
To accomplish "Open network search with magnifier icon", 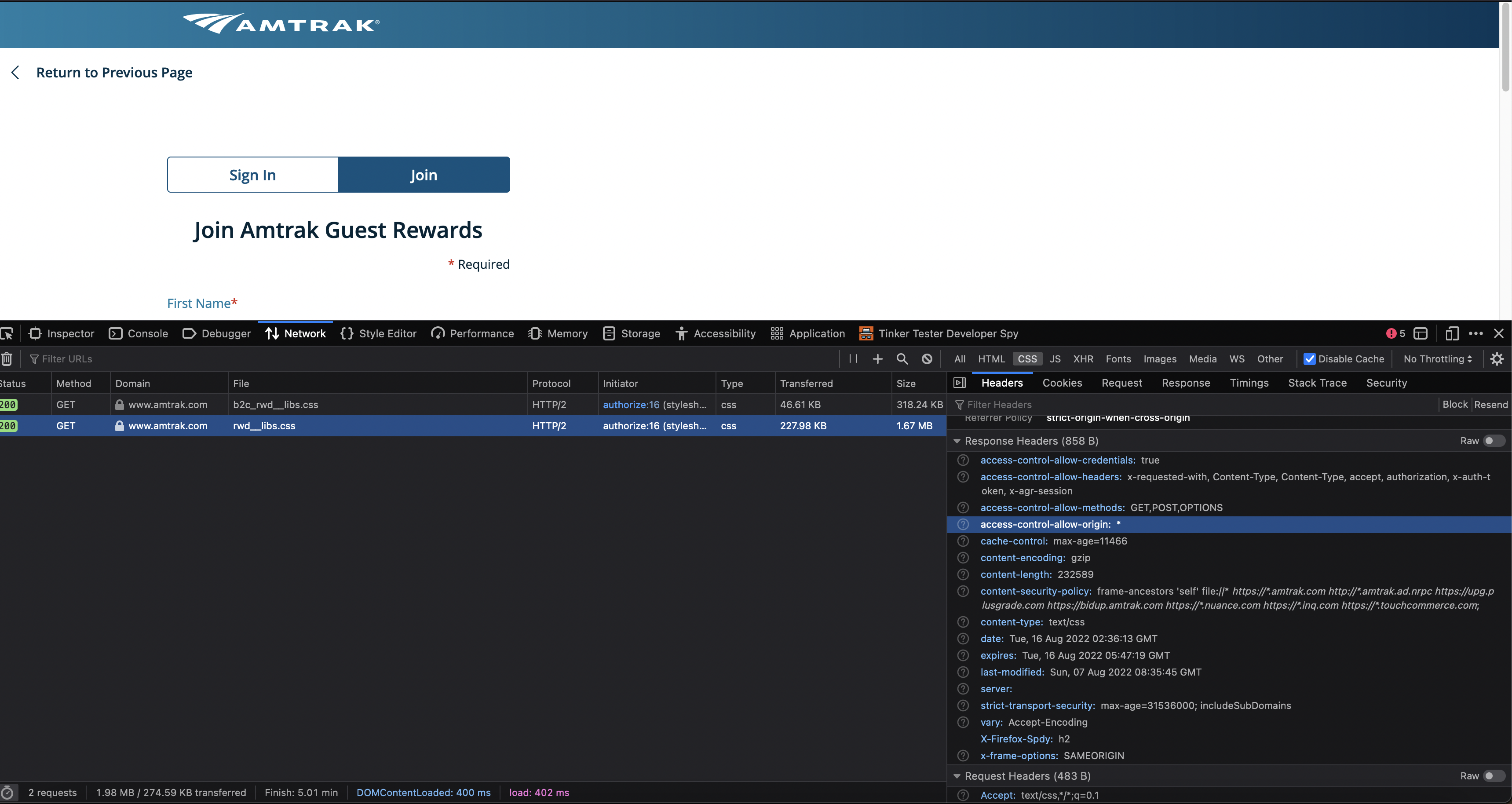I will pyautogui.click(x=902, y=359).
